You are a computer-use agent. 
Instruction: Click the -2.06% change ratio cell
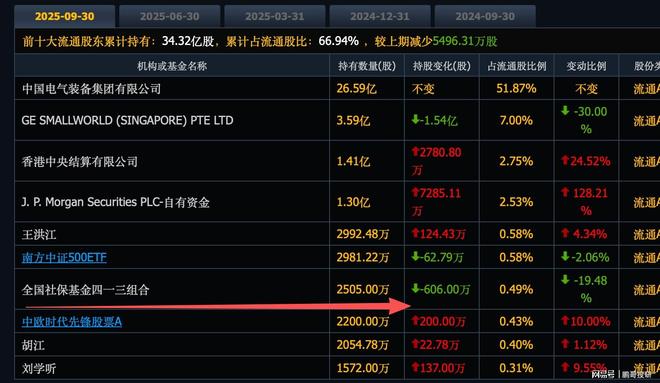[585, 257]
